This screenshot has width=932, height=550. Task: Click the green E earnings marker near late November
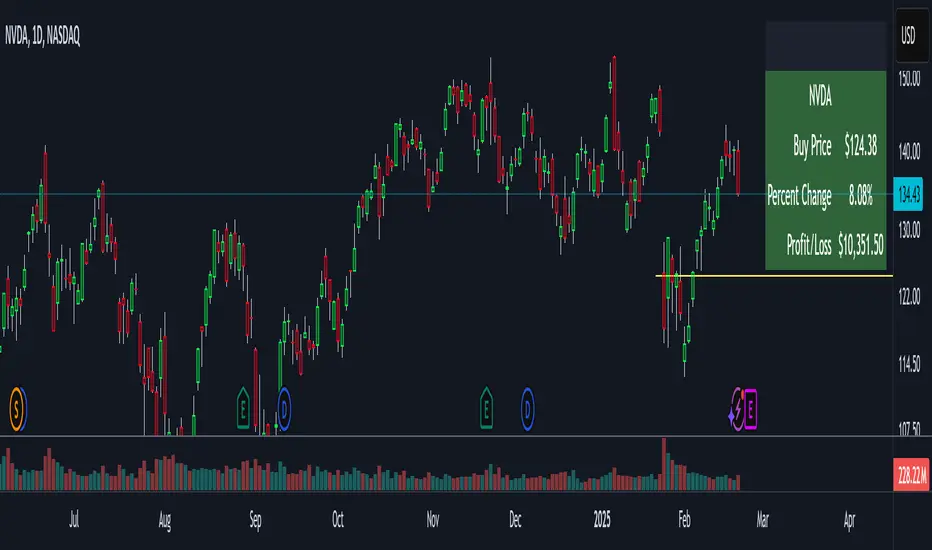486,408
